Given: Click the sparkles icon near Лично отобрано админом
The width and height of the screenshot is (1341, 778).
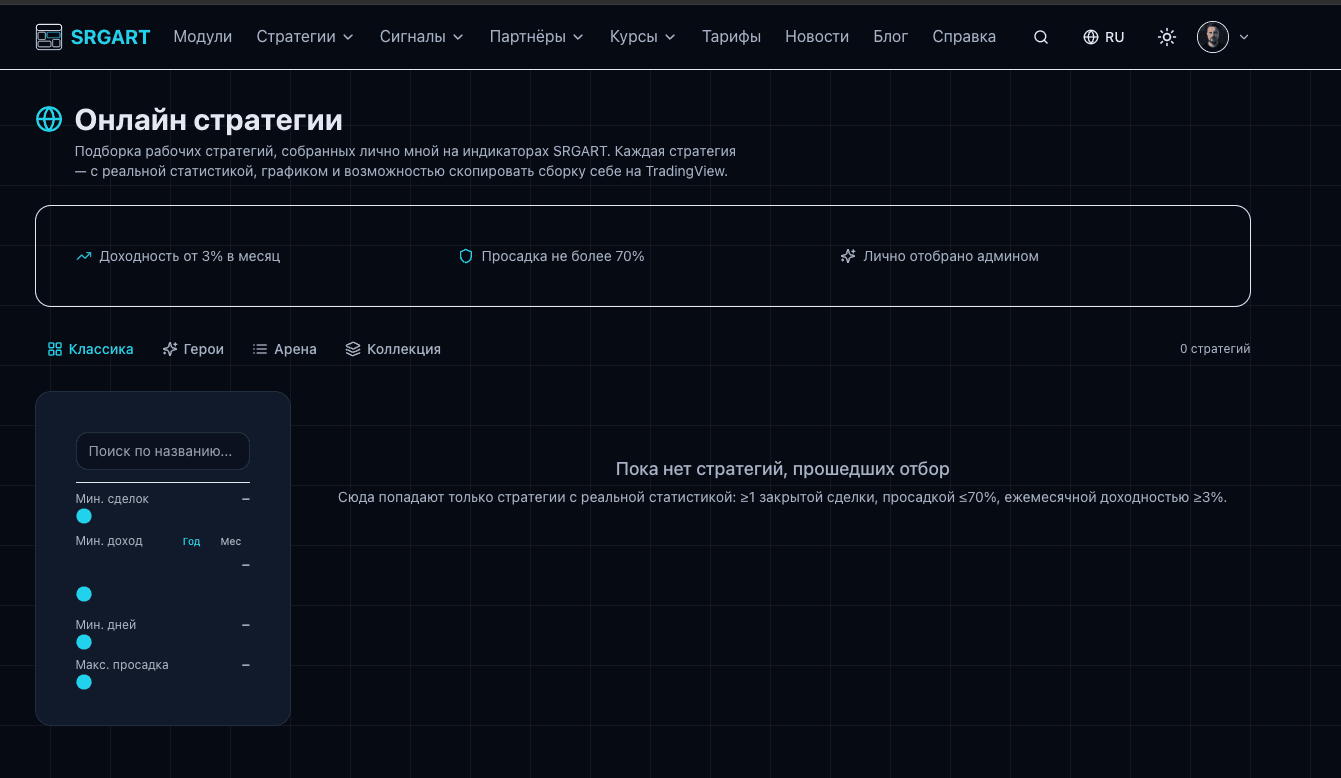Looking at the screenshot, I should tap(847, 256).
